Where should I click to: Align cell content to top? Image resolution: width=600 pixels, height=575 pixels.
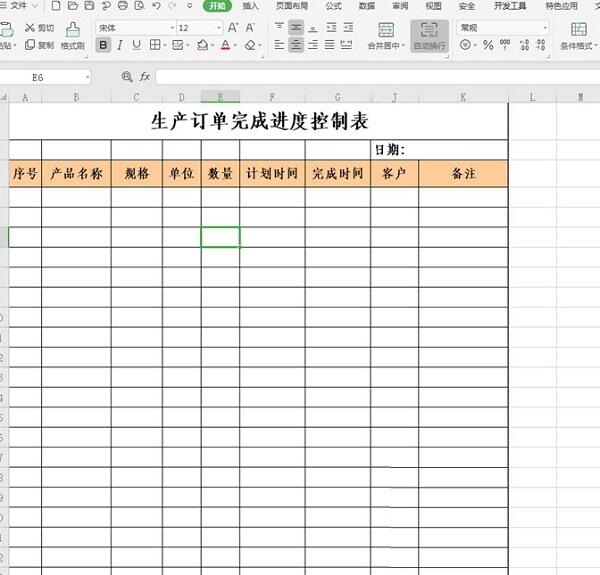coord(279,27)
